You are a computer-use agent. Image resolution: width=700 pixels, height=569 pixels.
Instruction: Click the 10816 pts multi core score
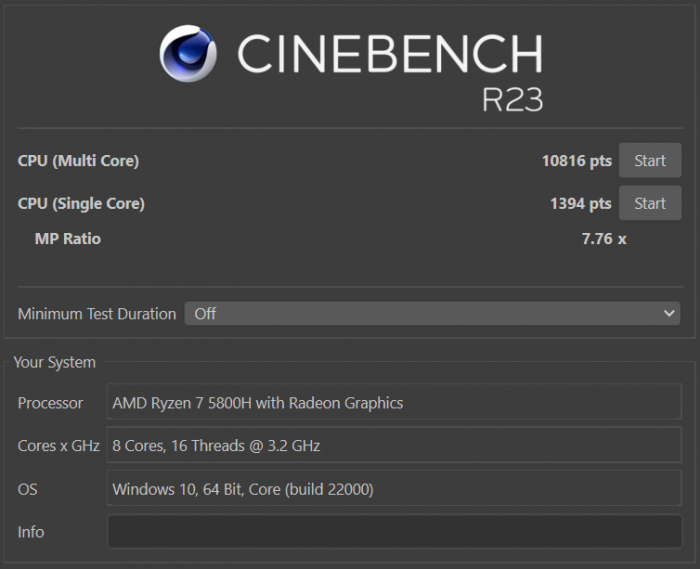576,160
